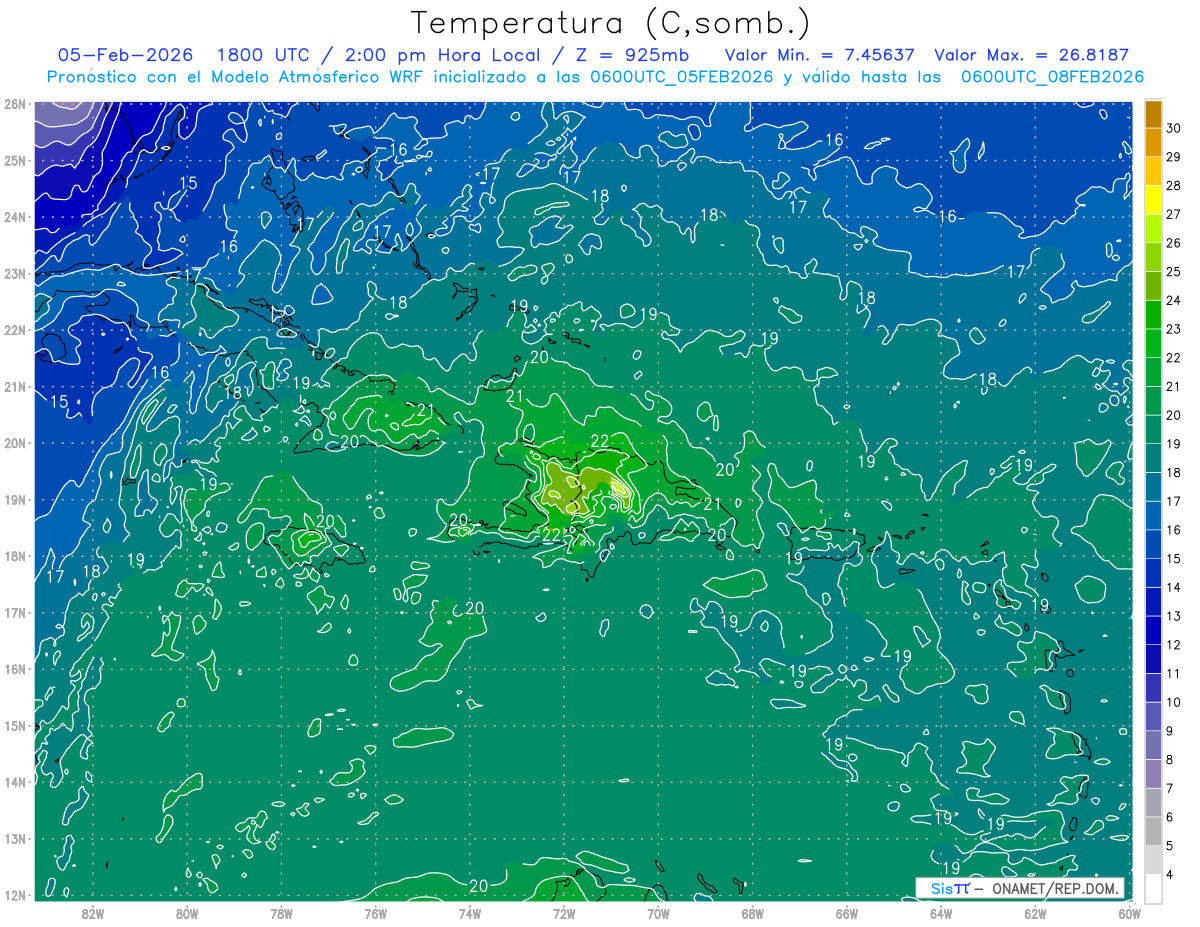Click '0600UTC_05FEB2026' initialization timestamp
Image resolution: width=1200 pixels, height=927 pixels.
pyautogui.click(x=682, y=77)
